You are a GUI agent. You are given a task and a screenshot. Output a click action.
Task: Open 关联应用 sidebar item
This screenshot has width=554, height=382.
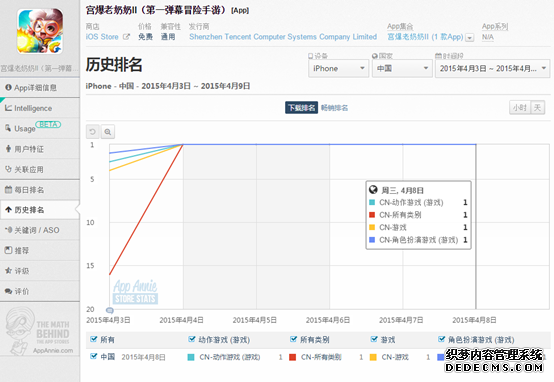point(40,169)
